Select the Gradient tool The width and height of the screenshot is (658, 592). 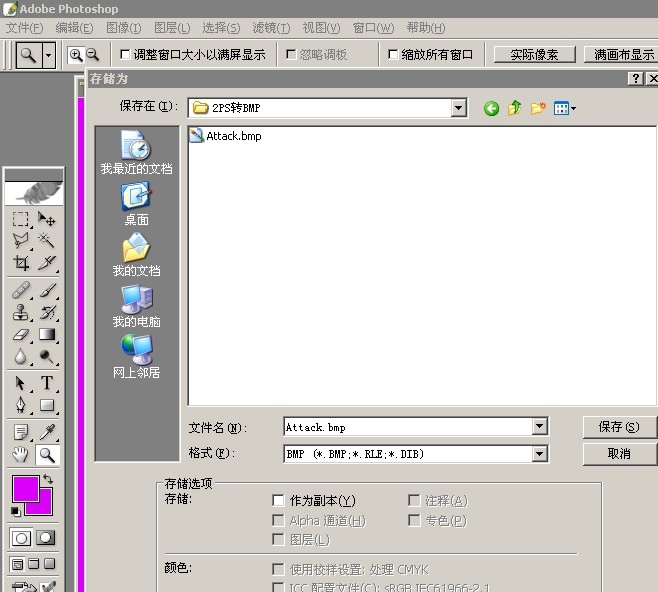point(47,335)
